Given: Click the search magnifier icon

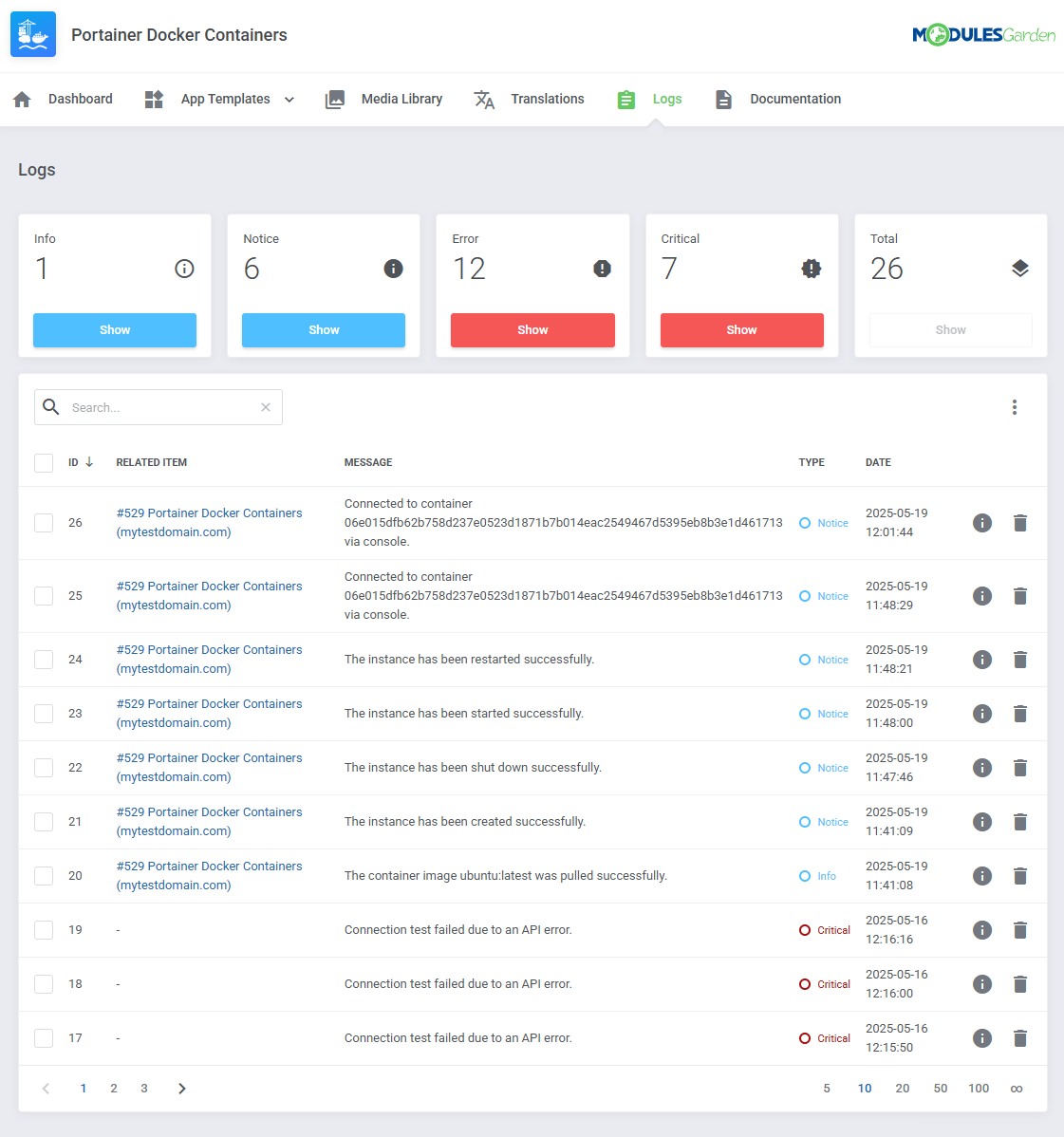Looking at the screenshot, I should (50, 407).
